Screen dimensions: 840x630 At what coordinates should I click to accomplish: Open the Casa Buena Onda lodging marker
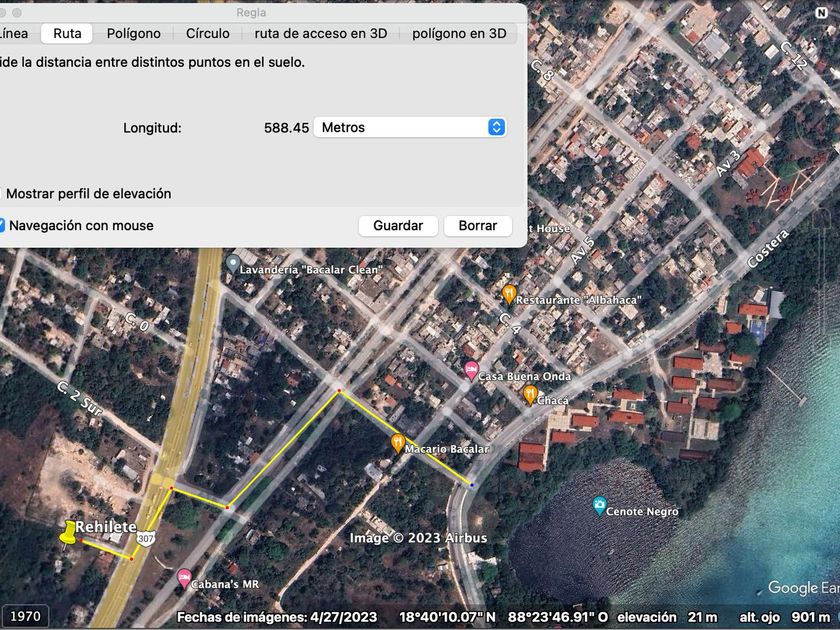(471, 372)
